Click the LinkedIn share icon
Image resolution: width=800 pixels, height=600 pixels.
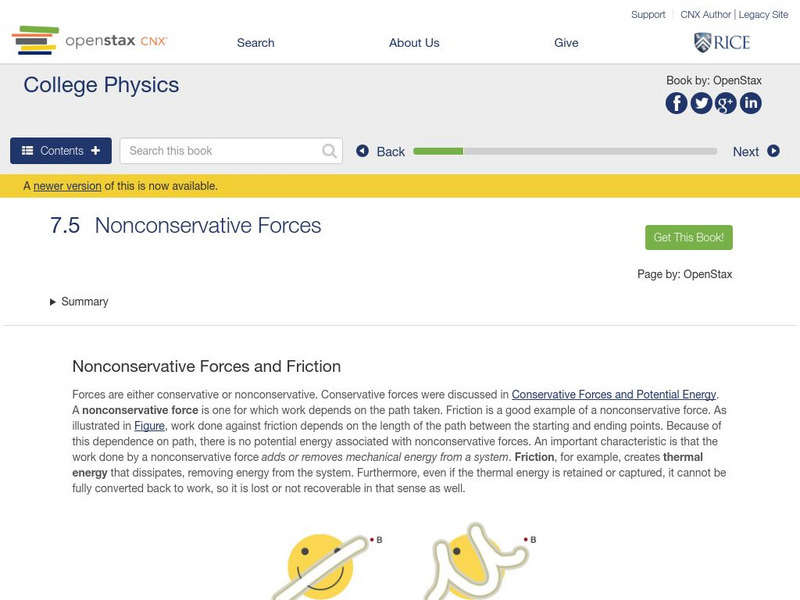750,103
